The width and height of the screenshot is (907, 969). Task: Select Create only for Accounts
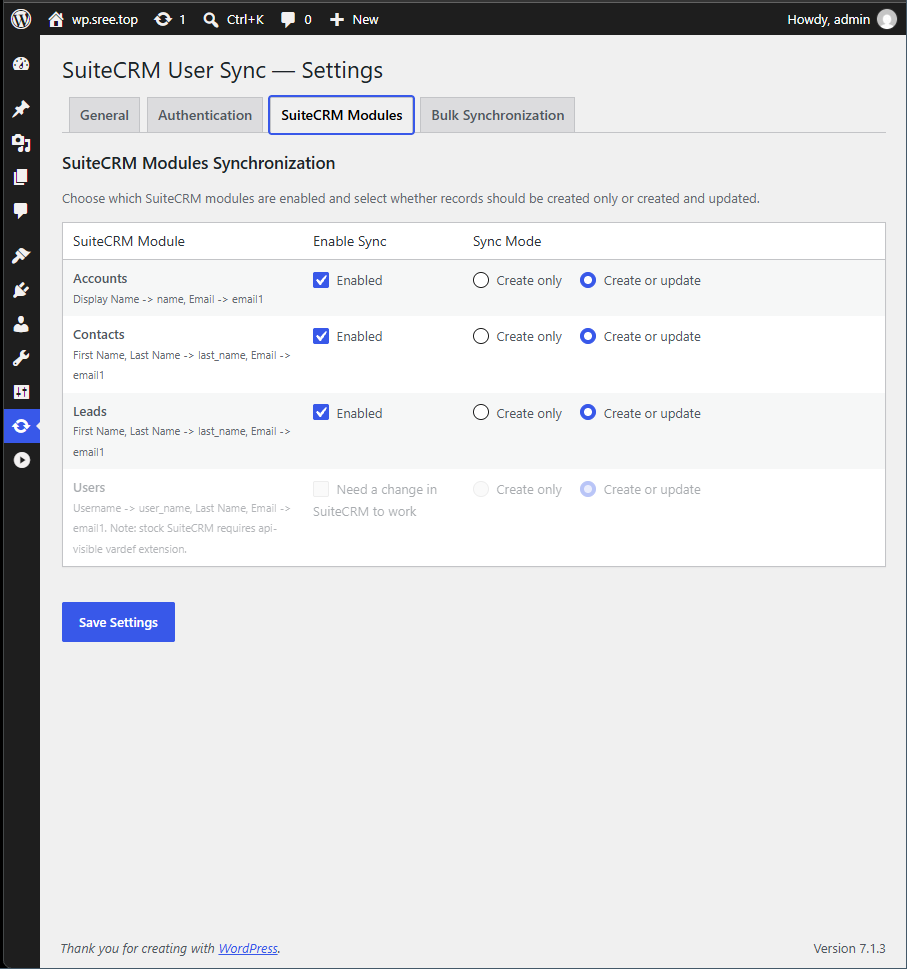(x=481, y=280)
